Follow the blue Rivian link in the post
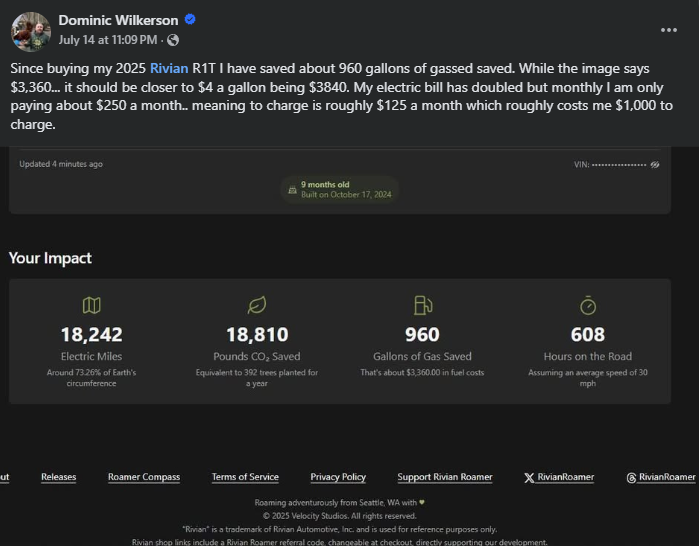The height and width of the screenshot is (546, 699). click(x=169, y=68)
